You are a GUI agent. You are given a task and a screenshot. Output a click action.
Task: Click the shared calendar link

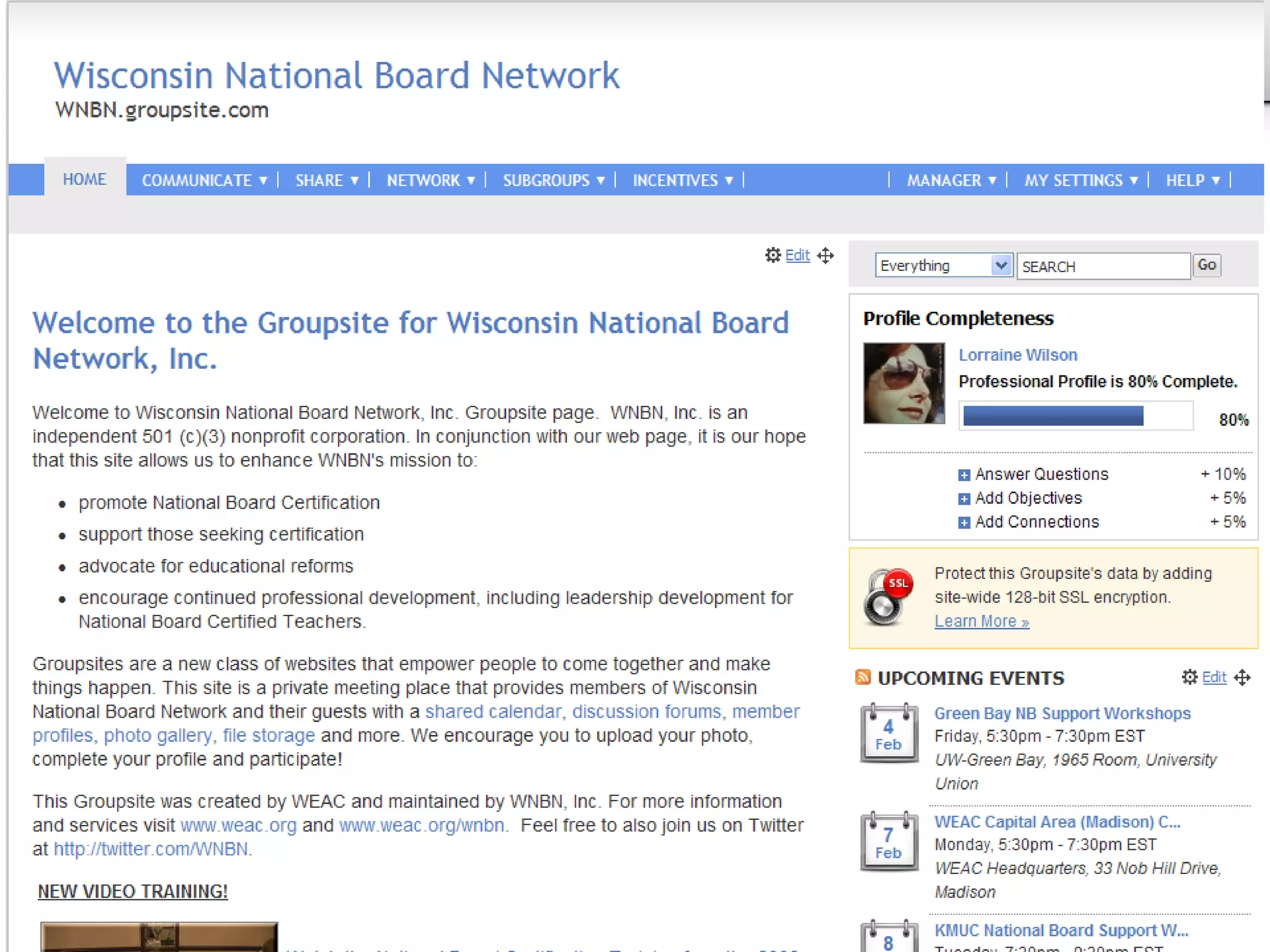tap(493, 712)
